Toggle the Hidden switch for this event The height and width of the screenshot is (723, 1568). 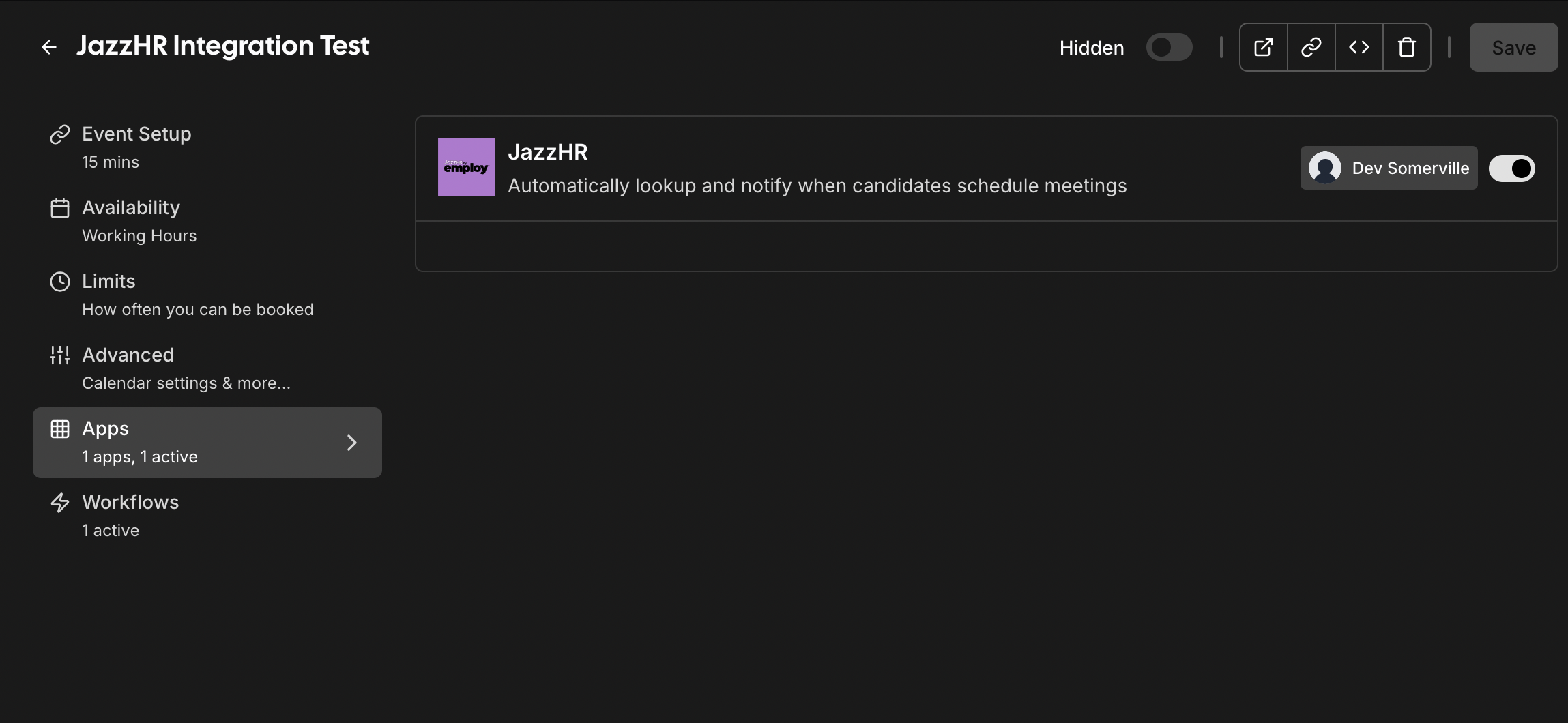pos(1169,46)
